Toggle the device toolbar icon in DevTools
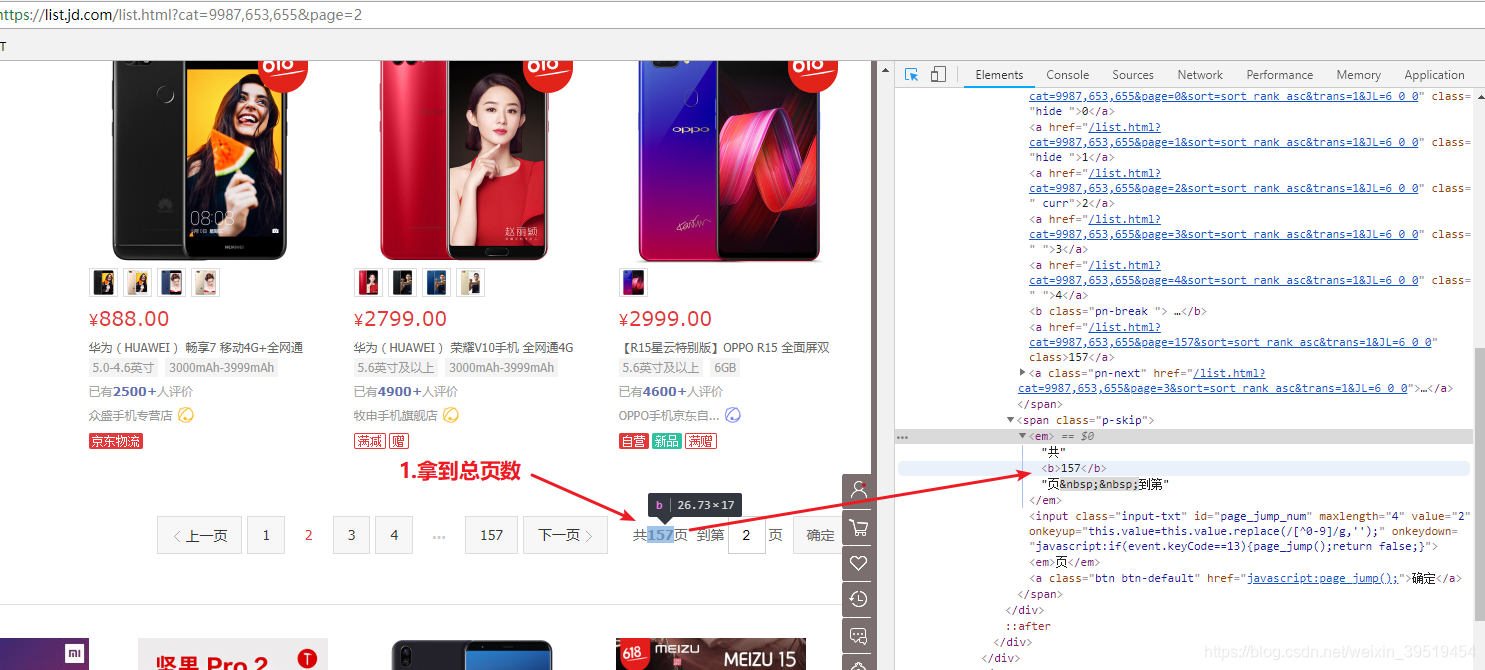The image size is (1485, 670). (938, 74)
